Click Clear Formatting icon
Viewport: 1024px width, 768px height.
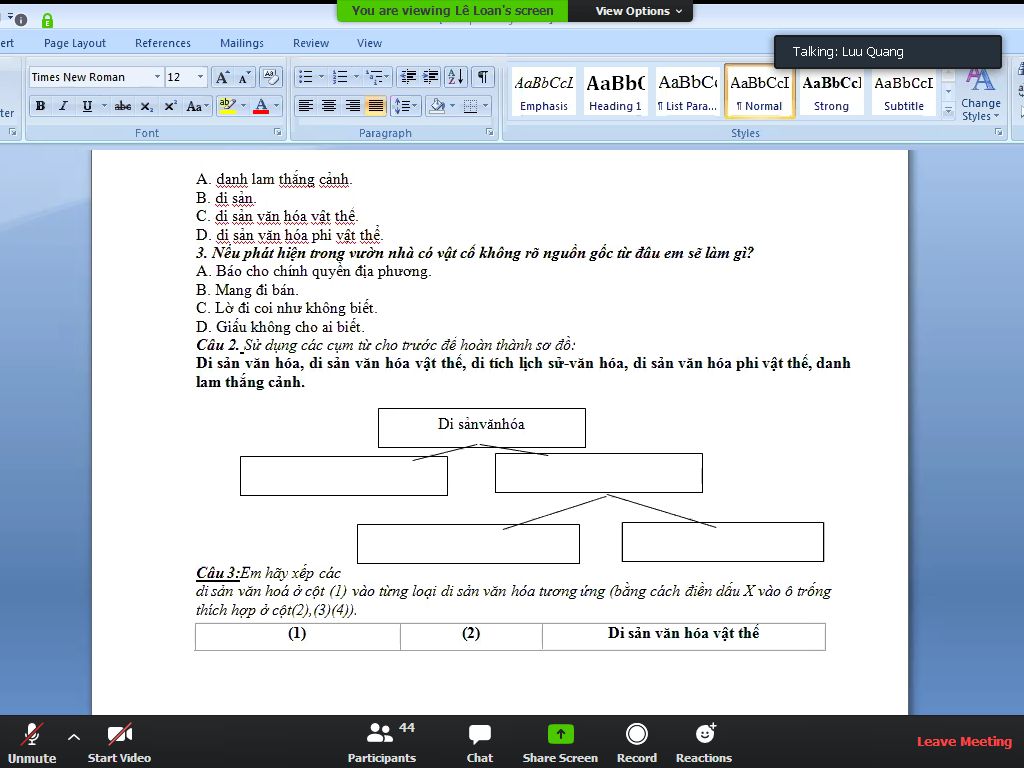click(270, 77)
